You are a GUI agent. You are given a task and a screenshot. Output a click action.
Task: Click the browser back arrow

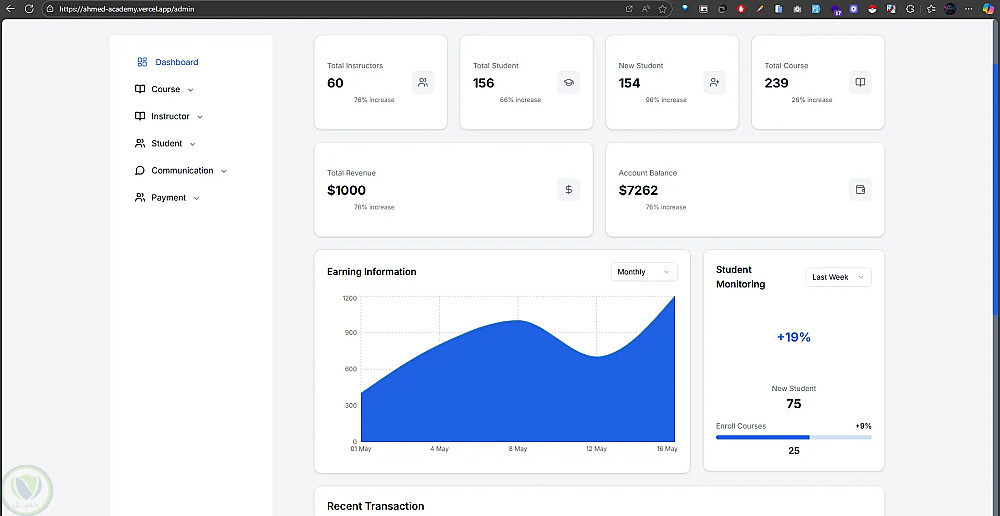[x=10, y=9]
